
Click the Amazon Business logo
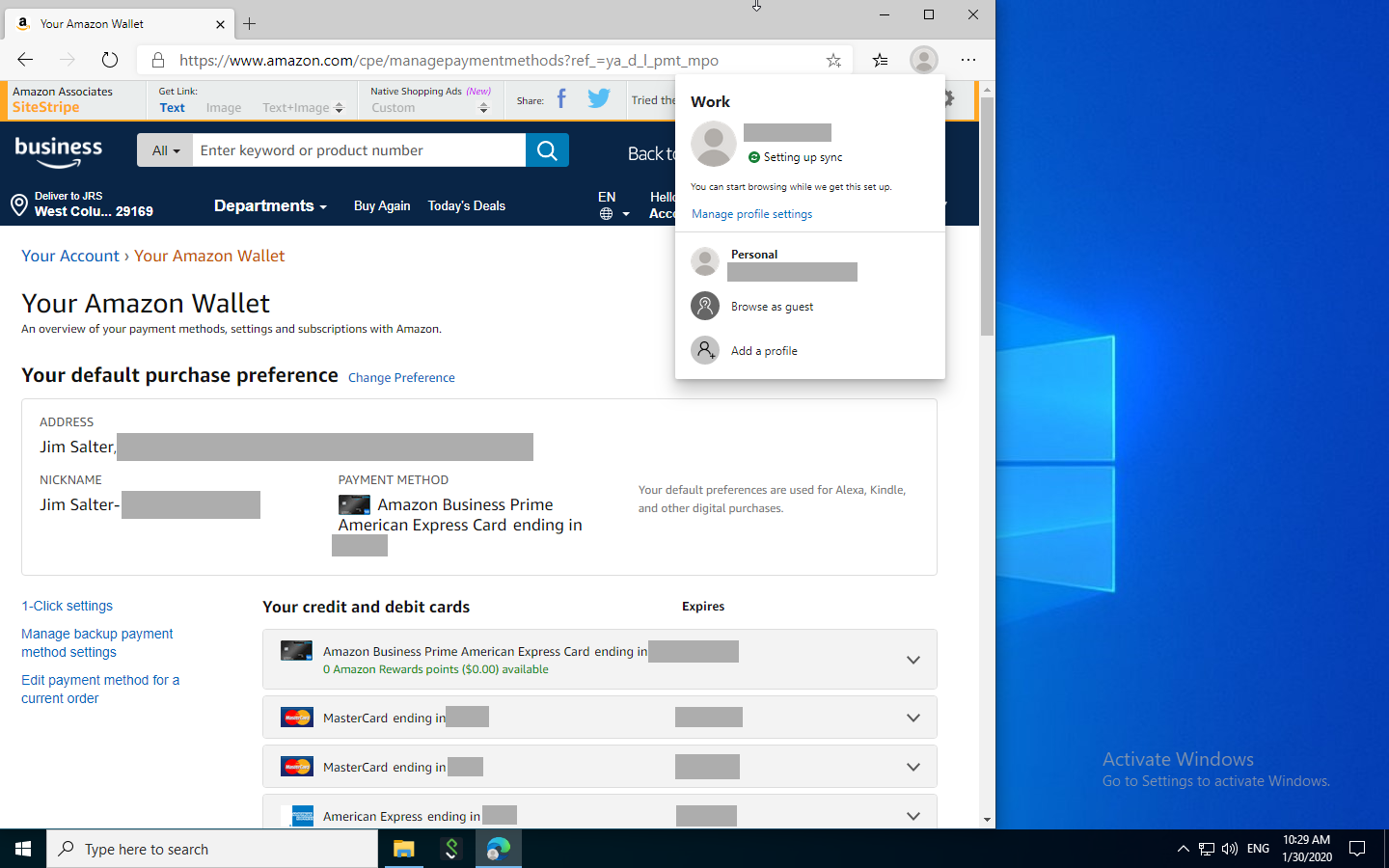59,151
